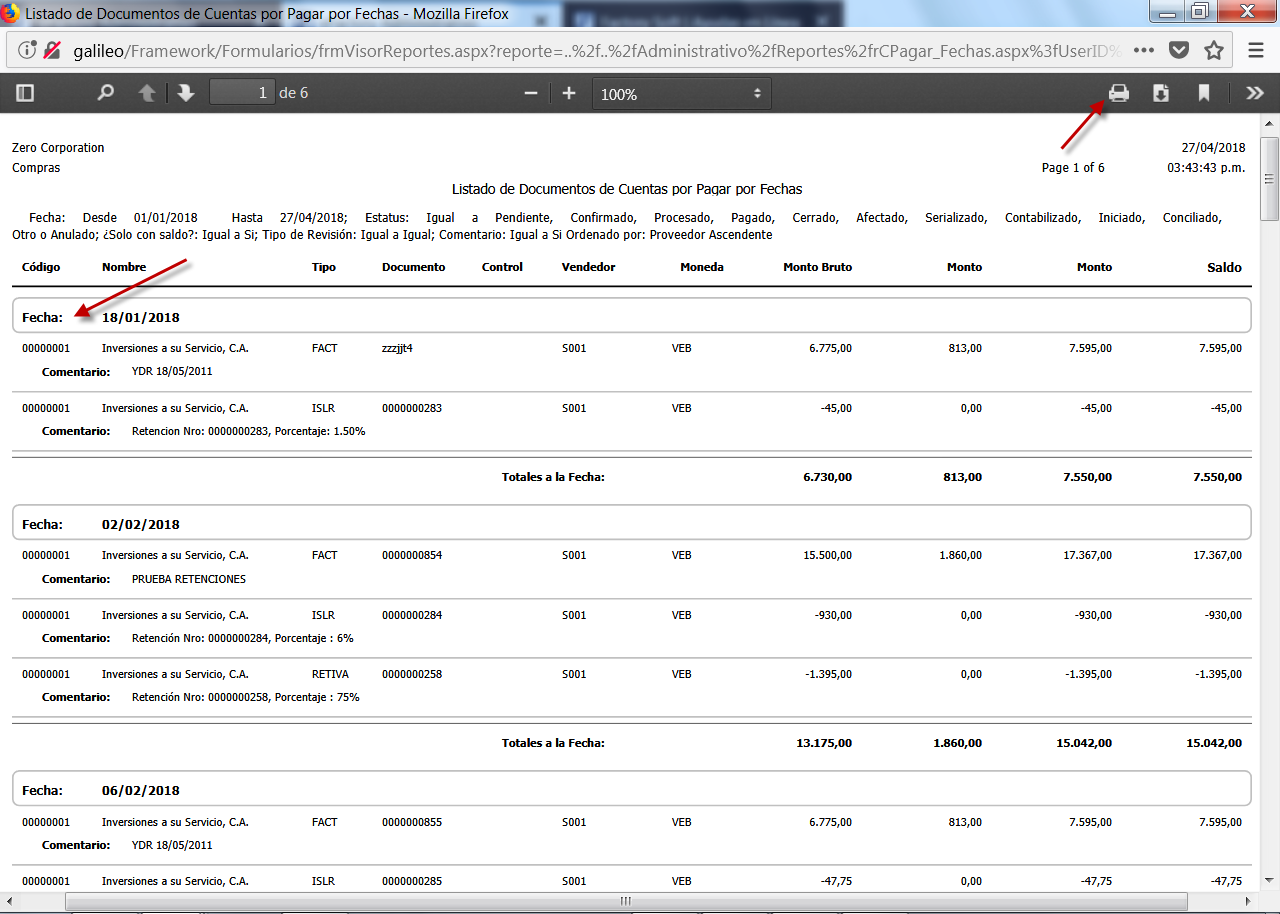The height and width of the screenshot is (914, 1280).
Task: Click the page number input field
Action: [242, 93]
